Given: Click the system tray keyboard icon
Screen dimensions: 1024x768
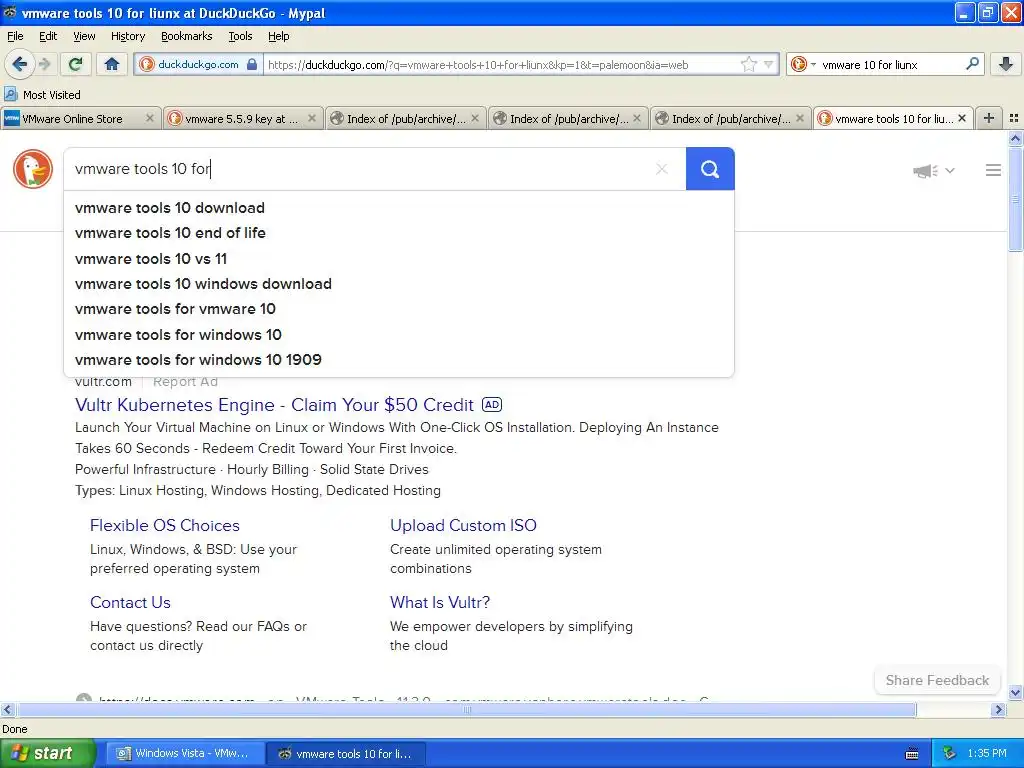Looking at the screenshot, I should [x=912, y=754].
